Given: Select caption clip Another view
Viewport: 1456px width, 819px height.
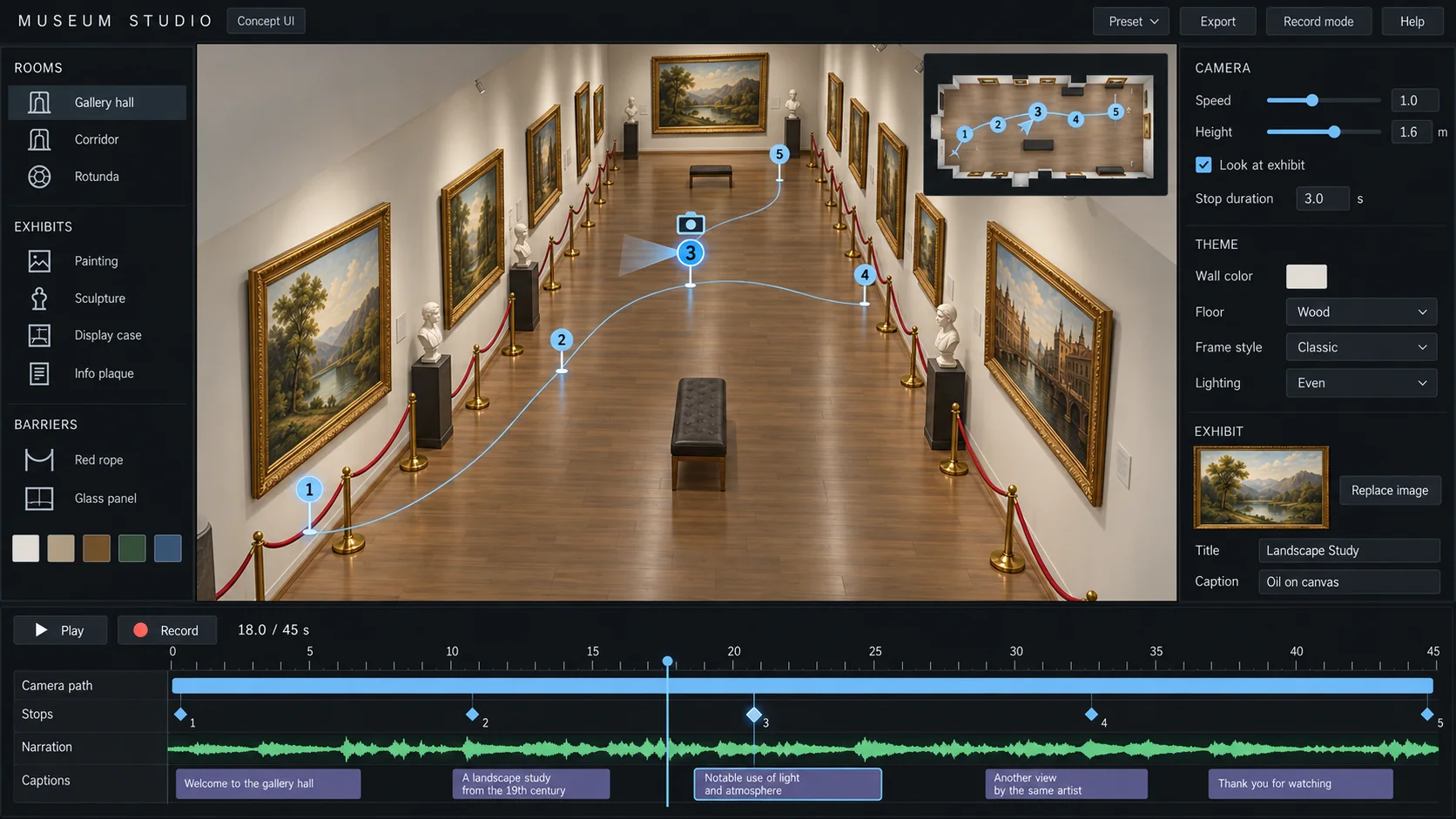Looking at the screenshot, I should (x=1067, y=783).
